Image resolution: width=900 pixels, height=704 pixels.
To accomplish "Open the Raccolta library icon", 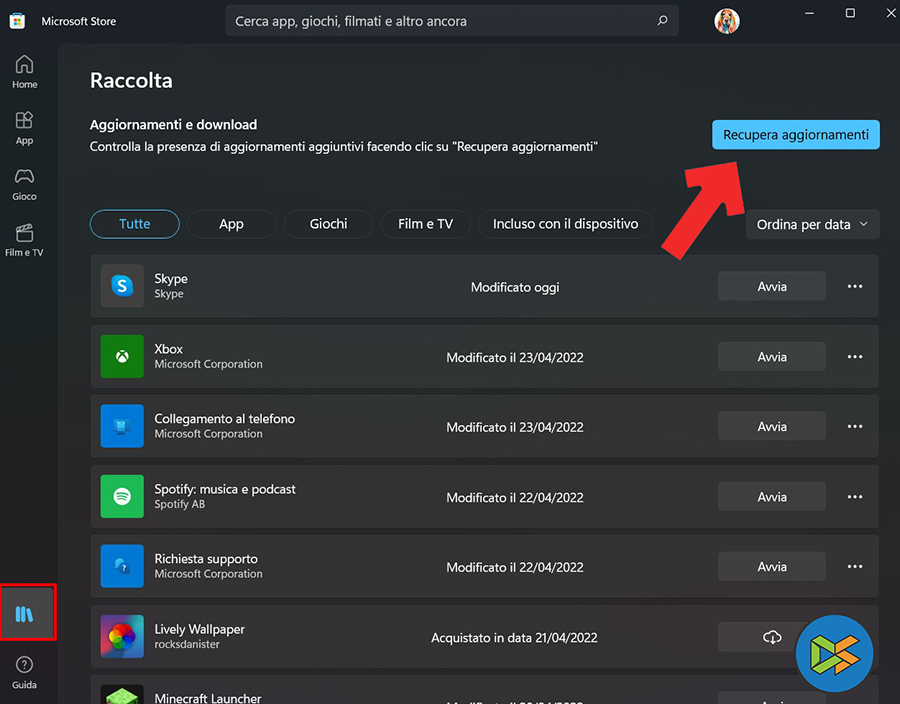I will (25, 613).
